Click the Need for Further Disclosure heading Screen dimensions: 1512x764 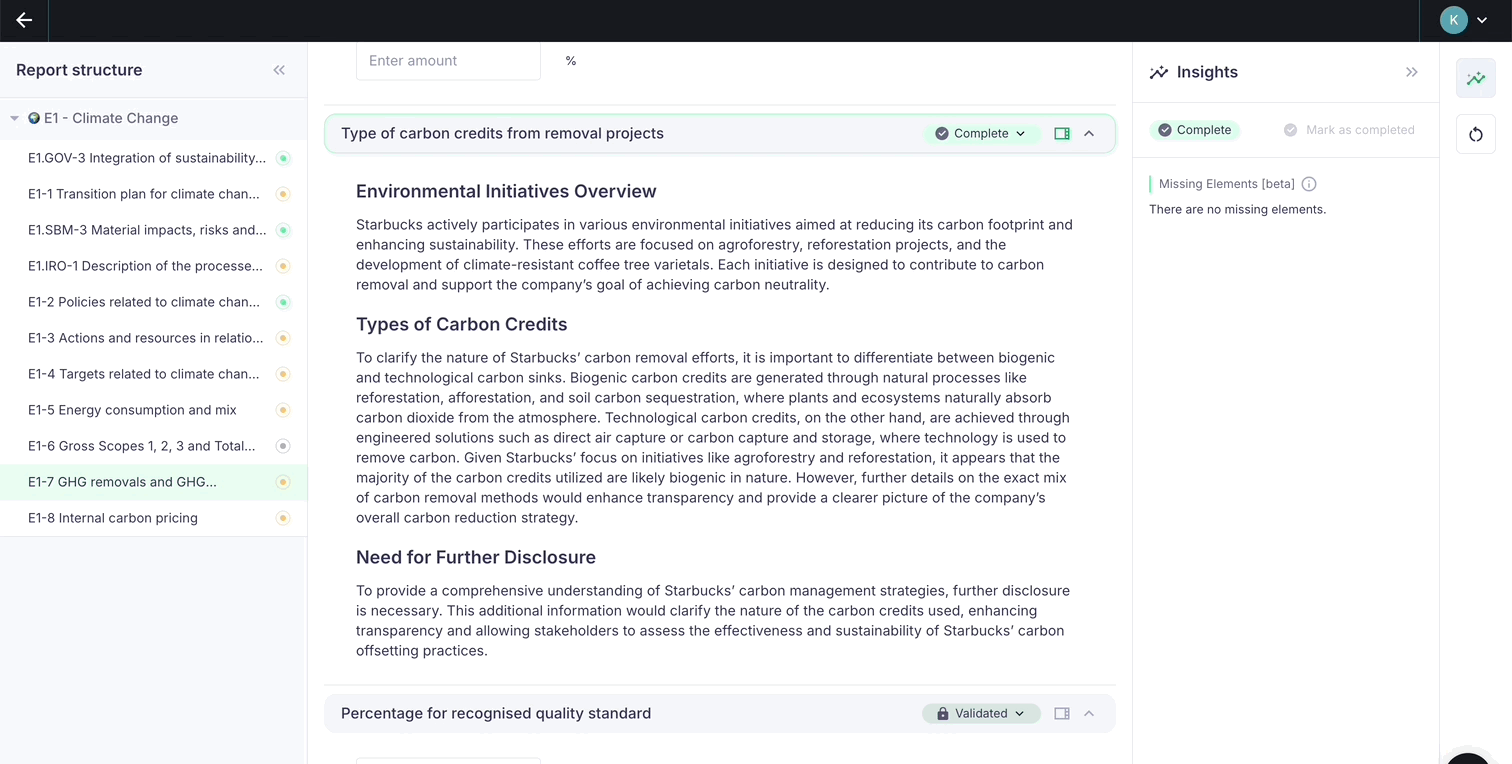[476, 557]
